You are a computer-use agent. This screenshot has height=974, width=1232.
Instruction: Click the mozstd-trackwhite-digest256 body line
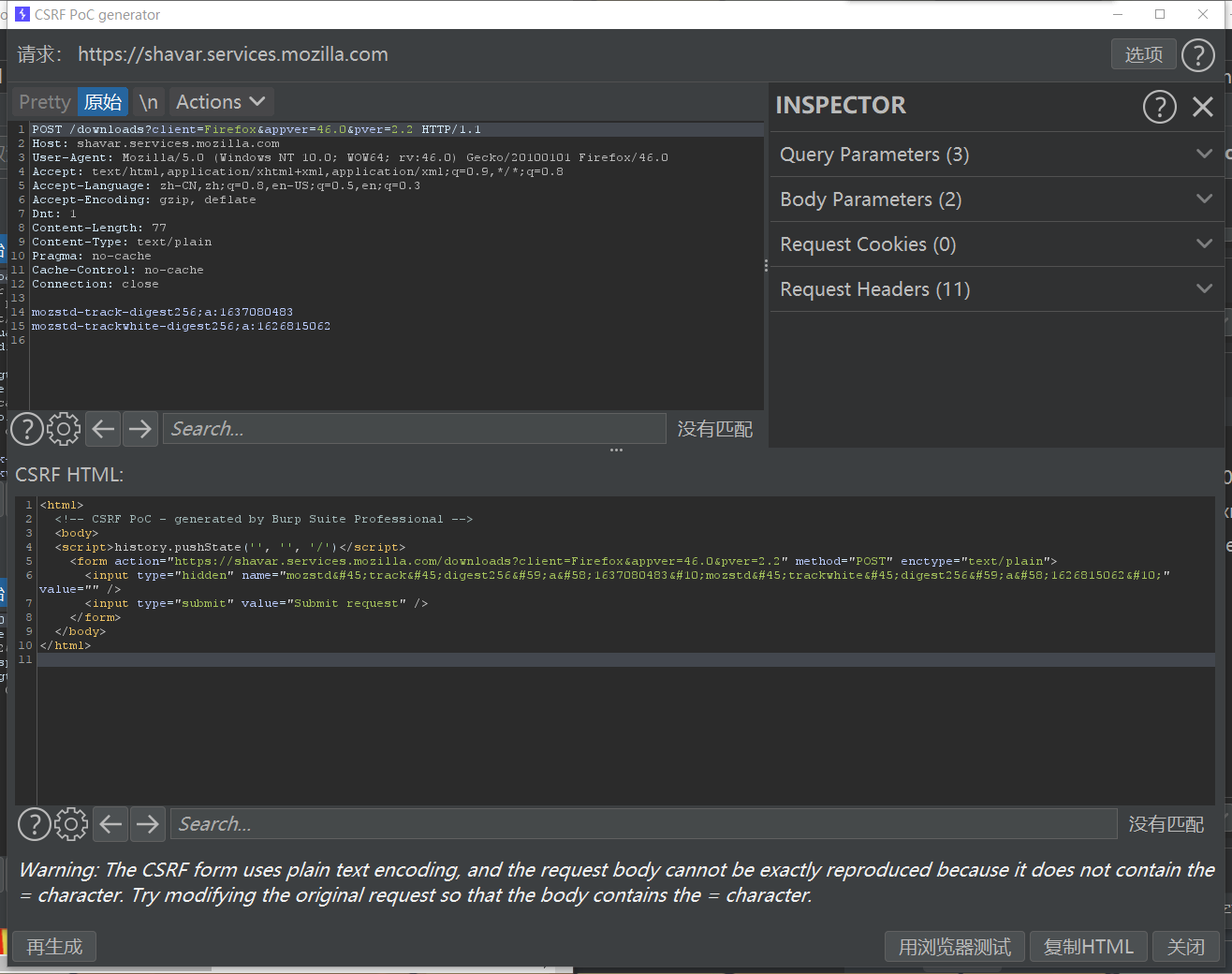[181, 326]
